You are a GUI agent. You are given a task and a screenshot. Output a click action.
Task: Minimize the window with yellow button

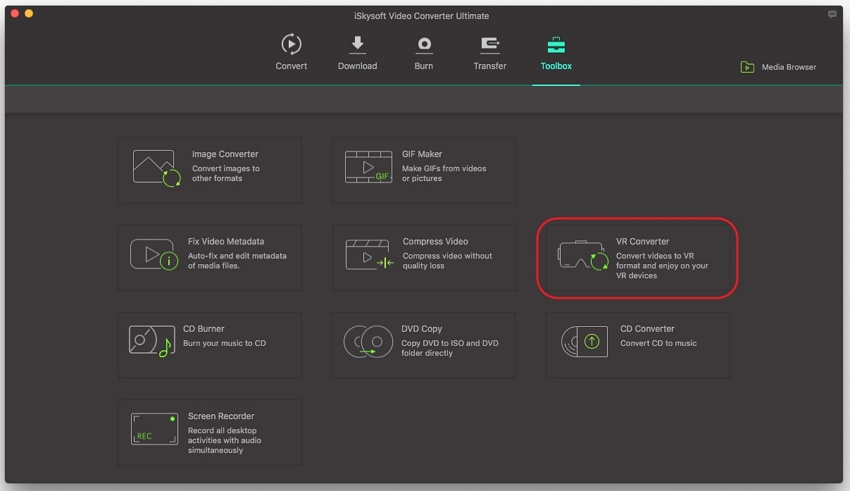(29, 13)
